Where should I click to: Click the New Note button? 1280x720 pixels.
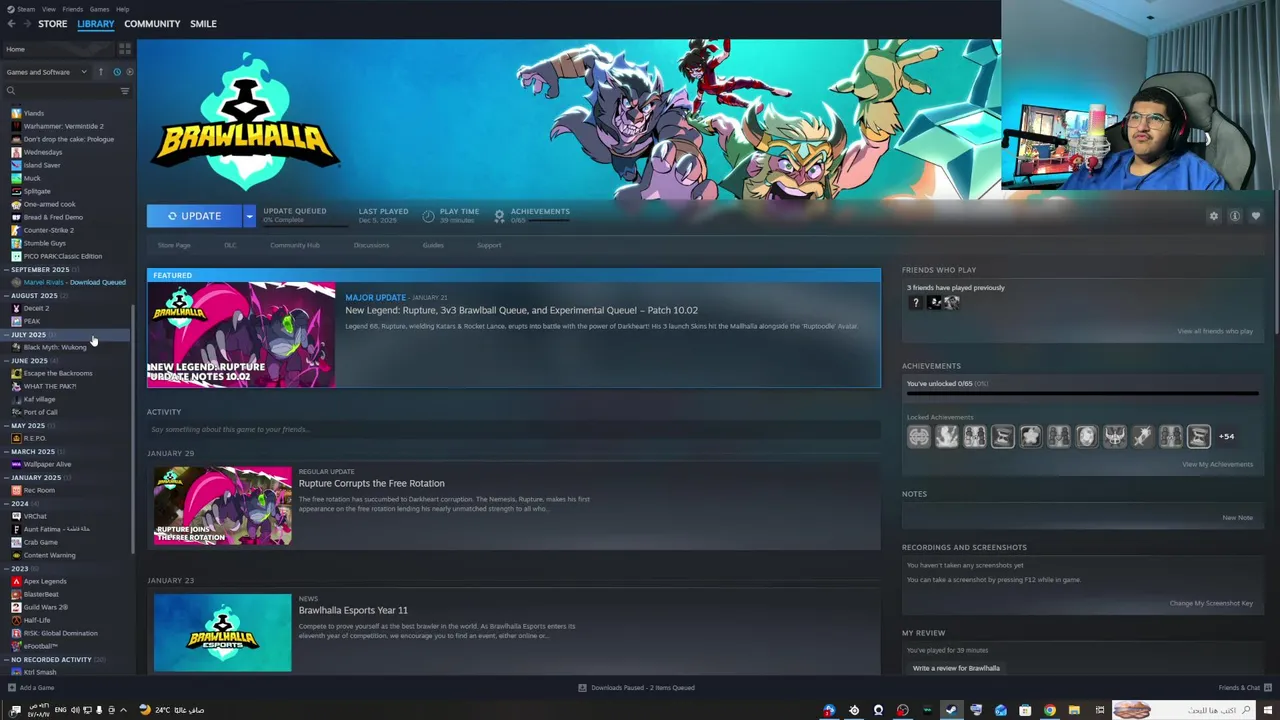[1237, 518]
